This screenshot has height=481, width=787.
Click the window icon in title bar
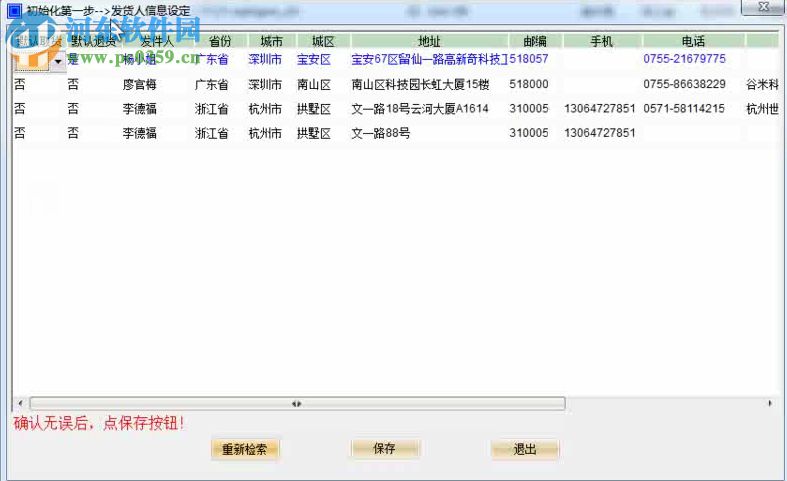[x=14, y=11]
